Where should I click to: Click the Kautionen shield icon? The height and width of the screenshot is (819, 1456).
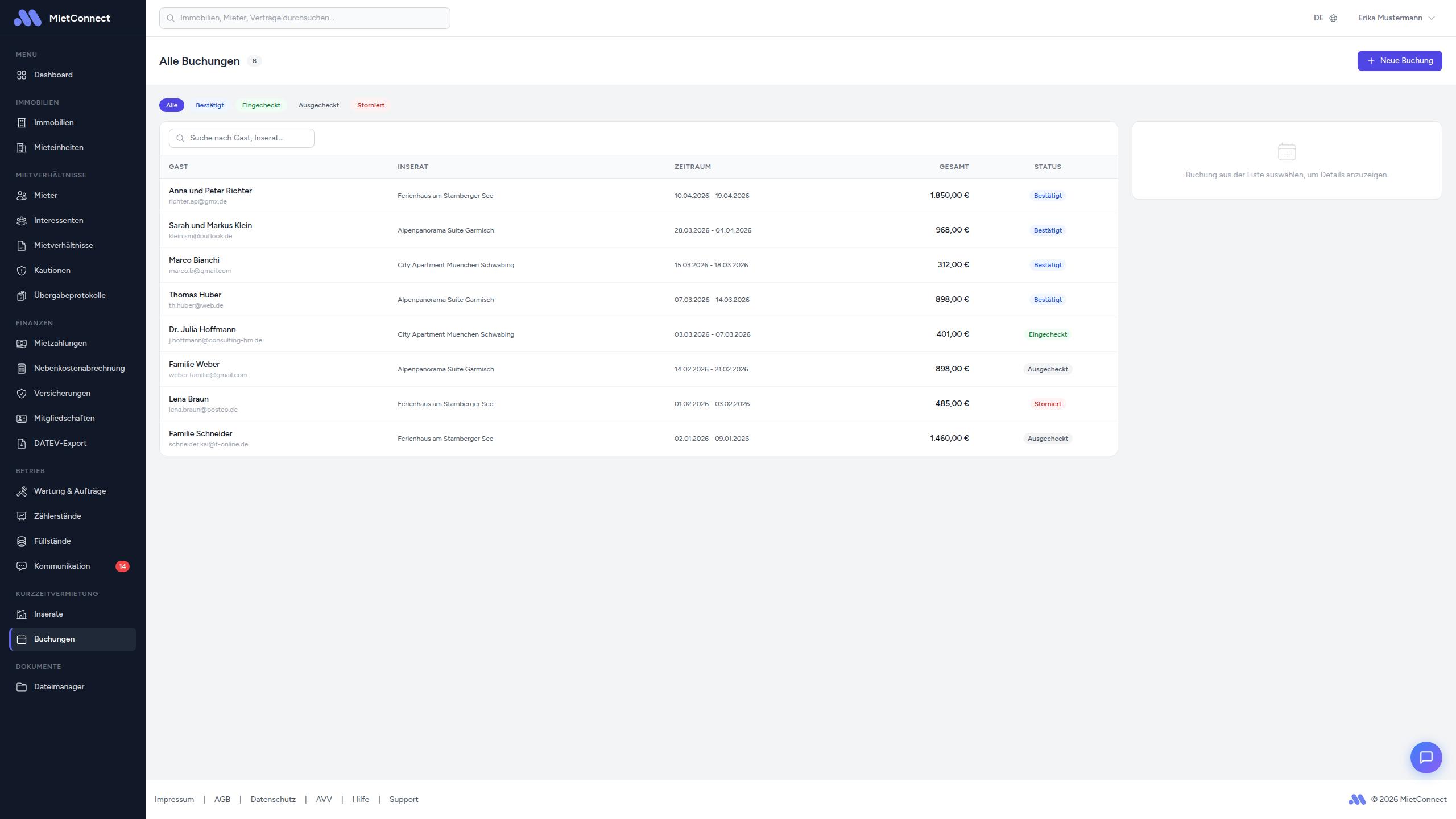point(22,271)
